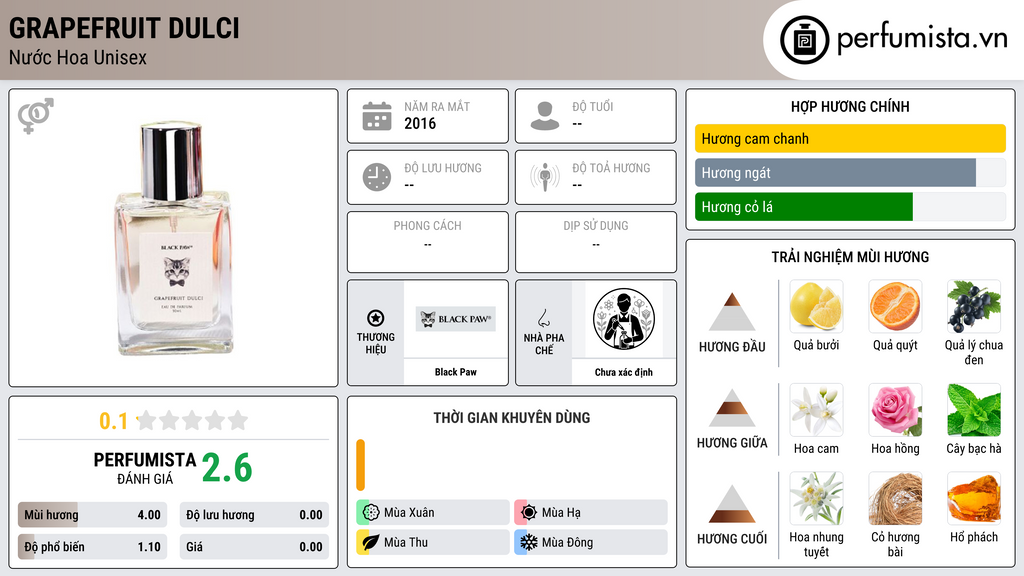
Task: Click the orange bar under Thời gian khuyên dùng
Action: (x=360, y=465)
